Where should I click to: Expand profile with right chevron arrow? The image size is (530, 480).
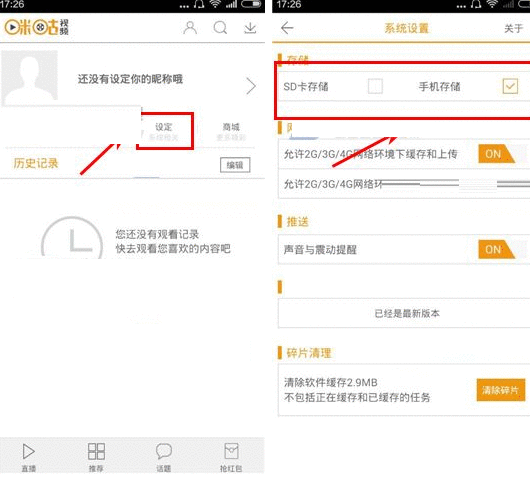tap(251, 86)
